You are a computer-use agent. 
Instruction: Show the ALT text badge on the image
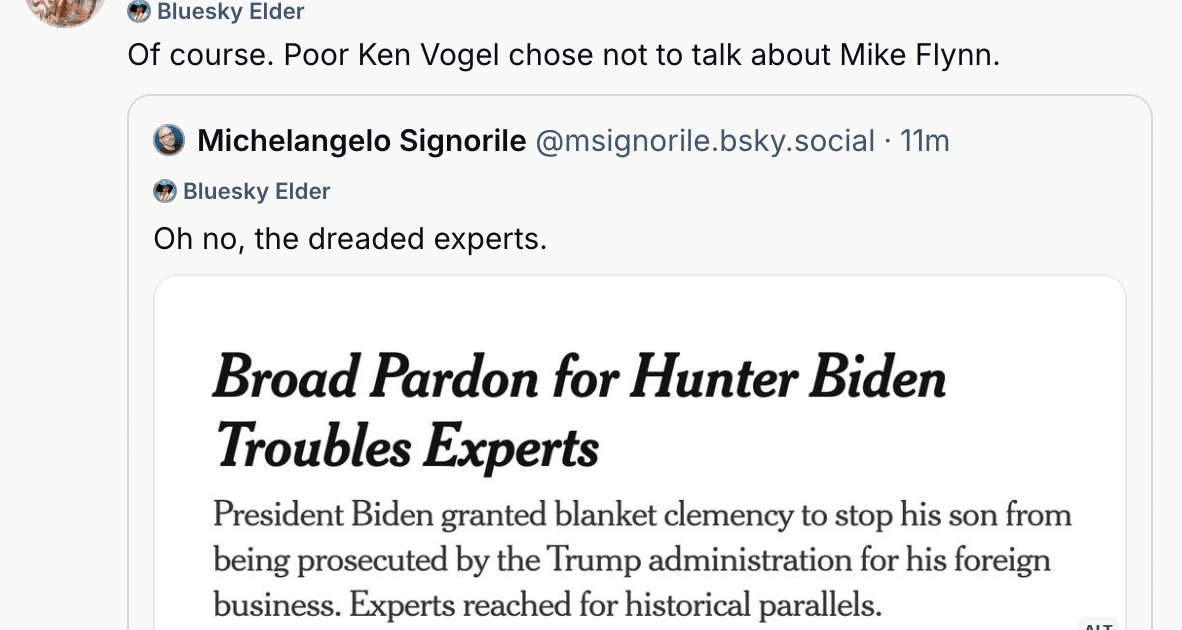[x=1097, y=625]
